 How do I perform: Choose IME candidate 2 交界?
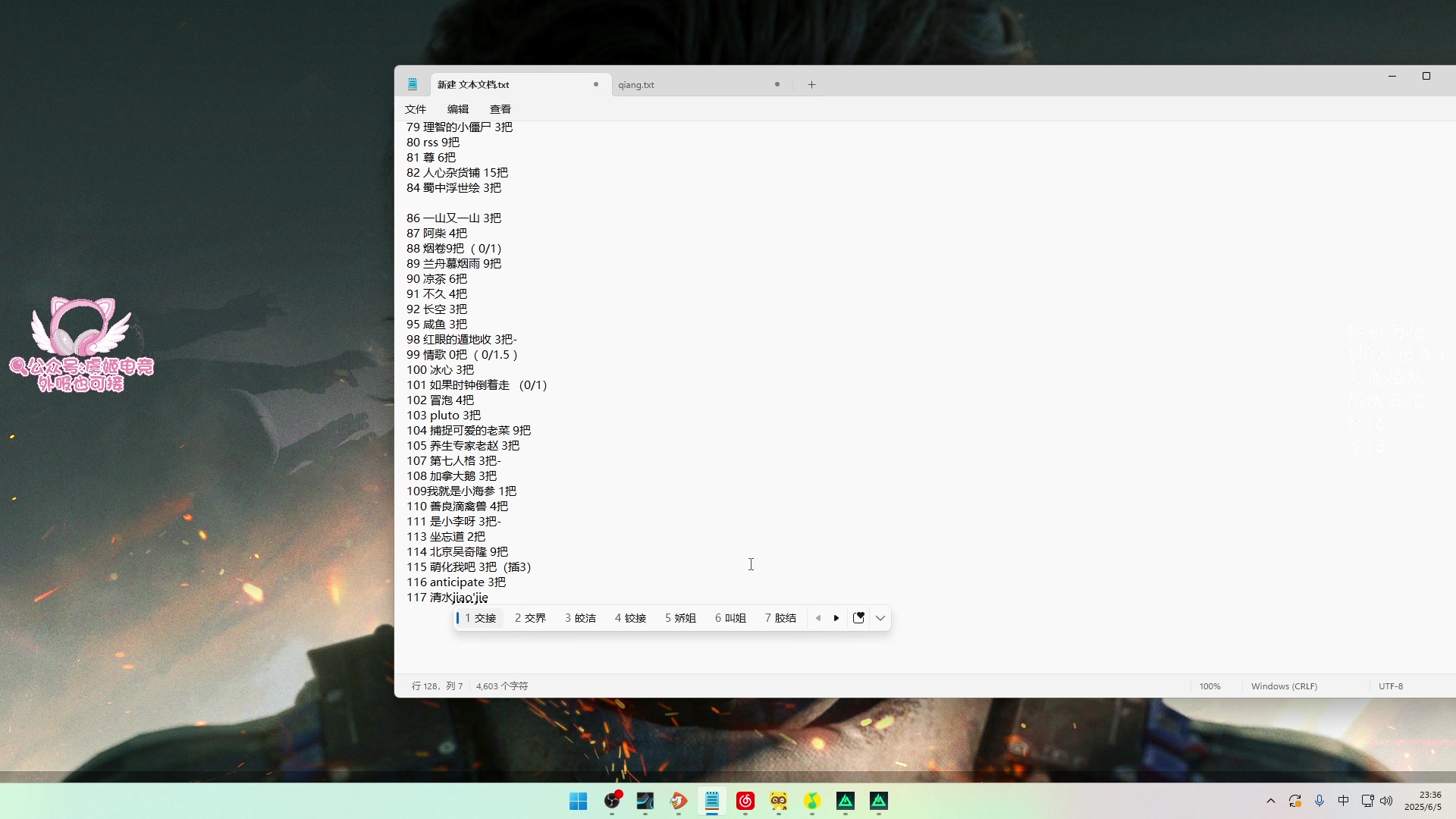tap(530, 618)
